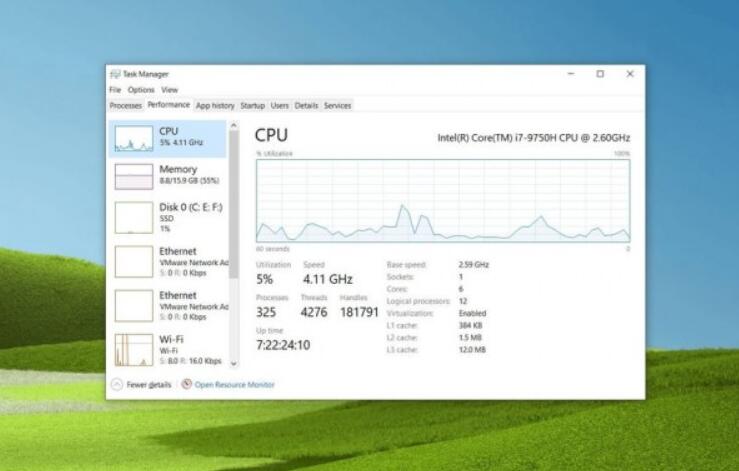739x471 pixels.
Task: Maximize the Task Manager window
Action: pyautogui.click(x=600, y=74)
